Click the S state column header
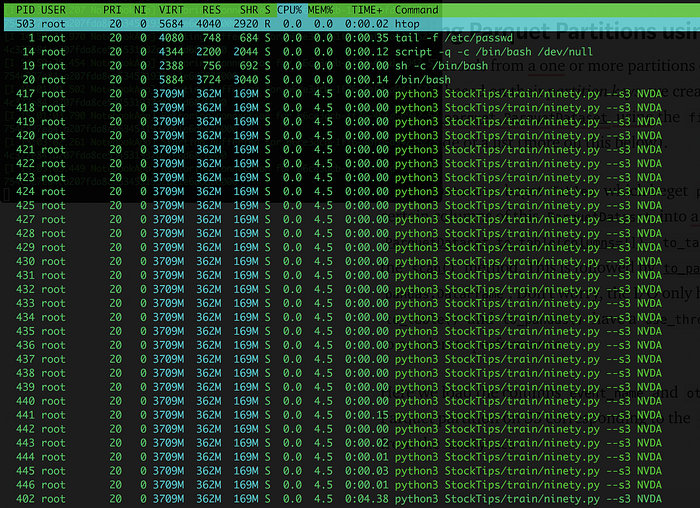Screen dimensions: 700x508 point(267,10)
